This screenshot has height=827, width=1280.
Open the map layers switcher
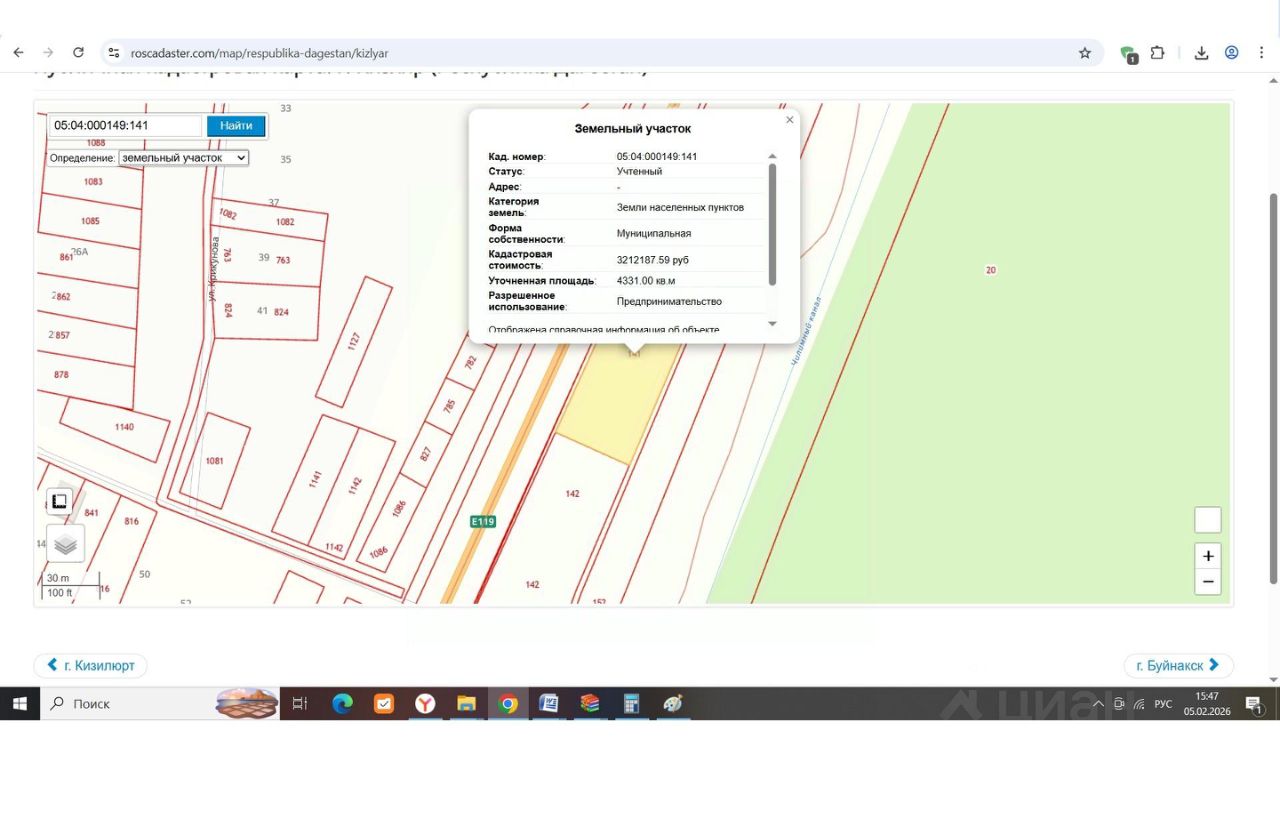[66, 545]
